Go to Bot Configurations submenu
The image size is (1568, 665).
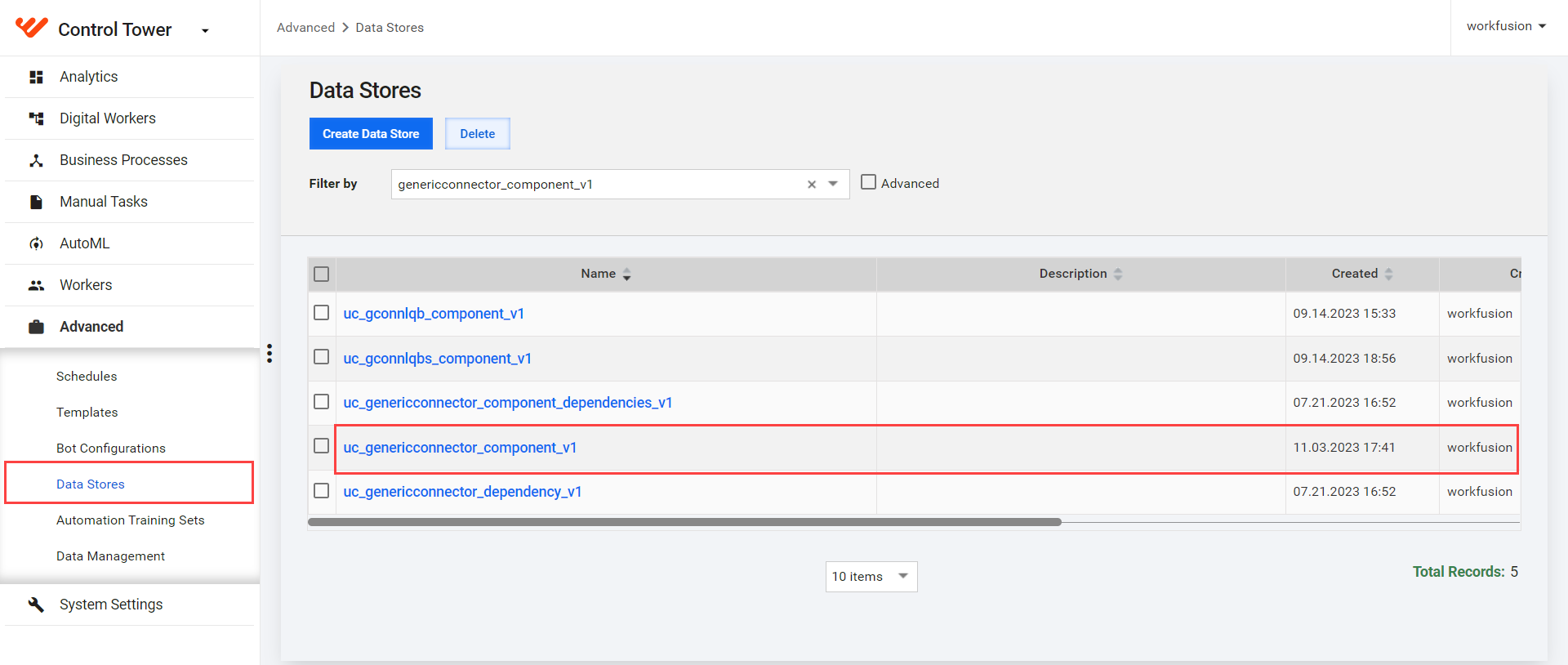tap(111, 449)
